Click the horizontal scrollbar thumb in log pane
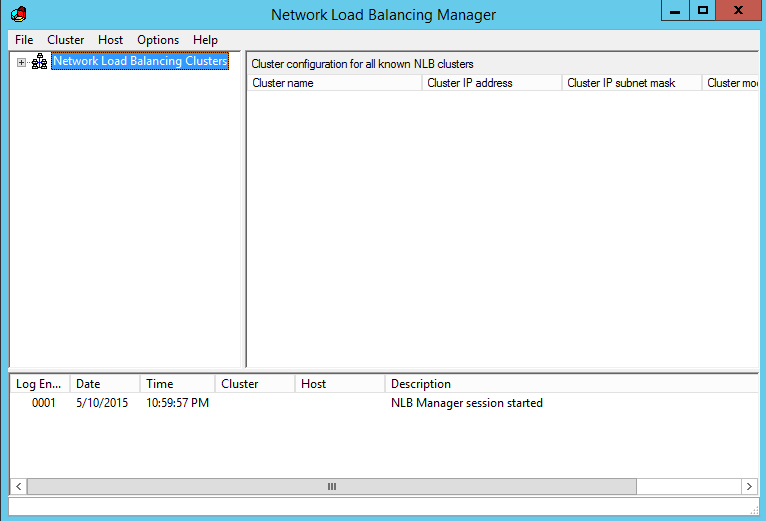766x521 pixels. click(x=332, y=486)
